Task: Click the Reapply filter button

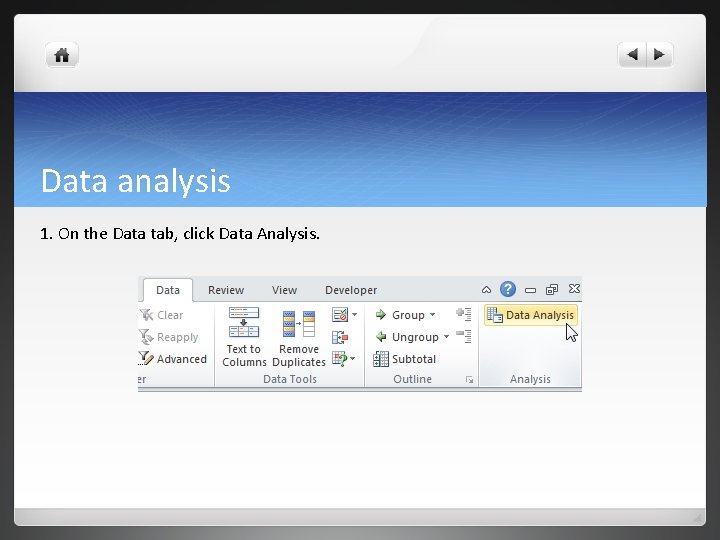Action: tap(169, 337)
